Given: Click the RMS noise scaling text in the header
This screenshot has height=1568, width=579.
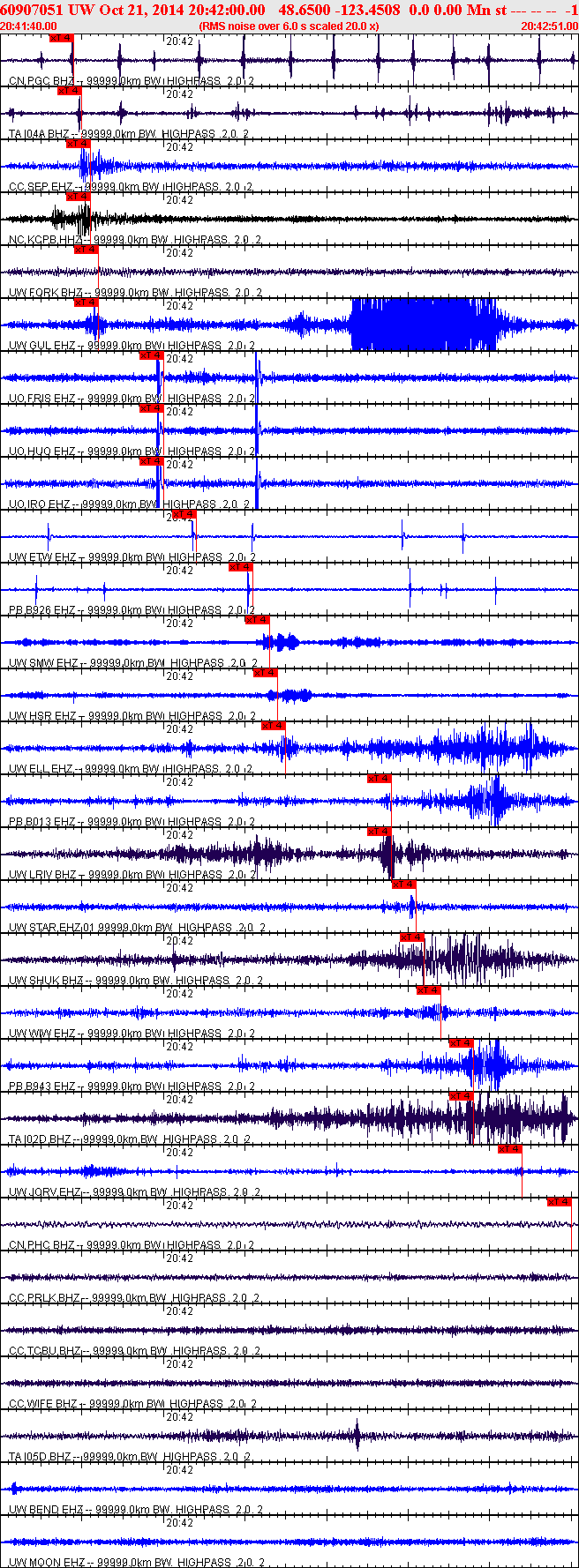Looking at the screenshot, I should pyautogui.click(x=289, y=26).
